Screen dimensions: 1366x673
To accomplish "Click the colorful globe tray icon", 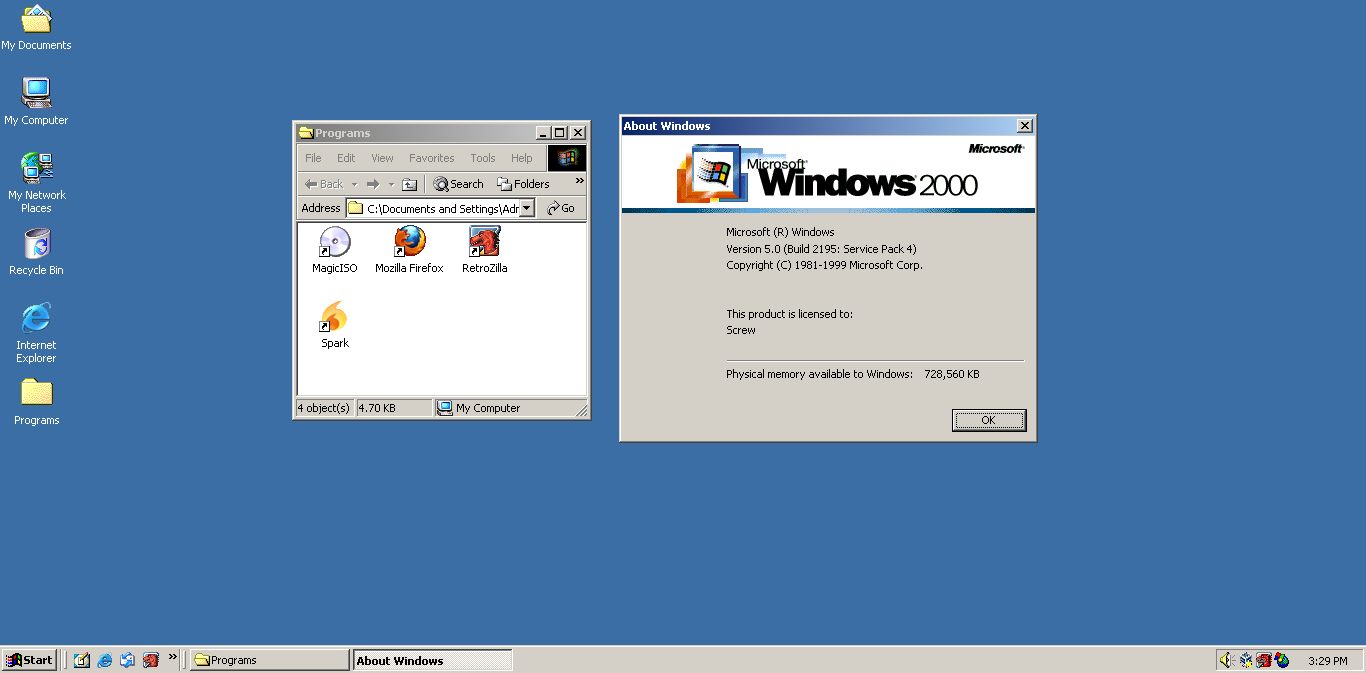I will [1282, 660].
